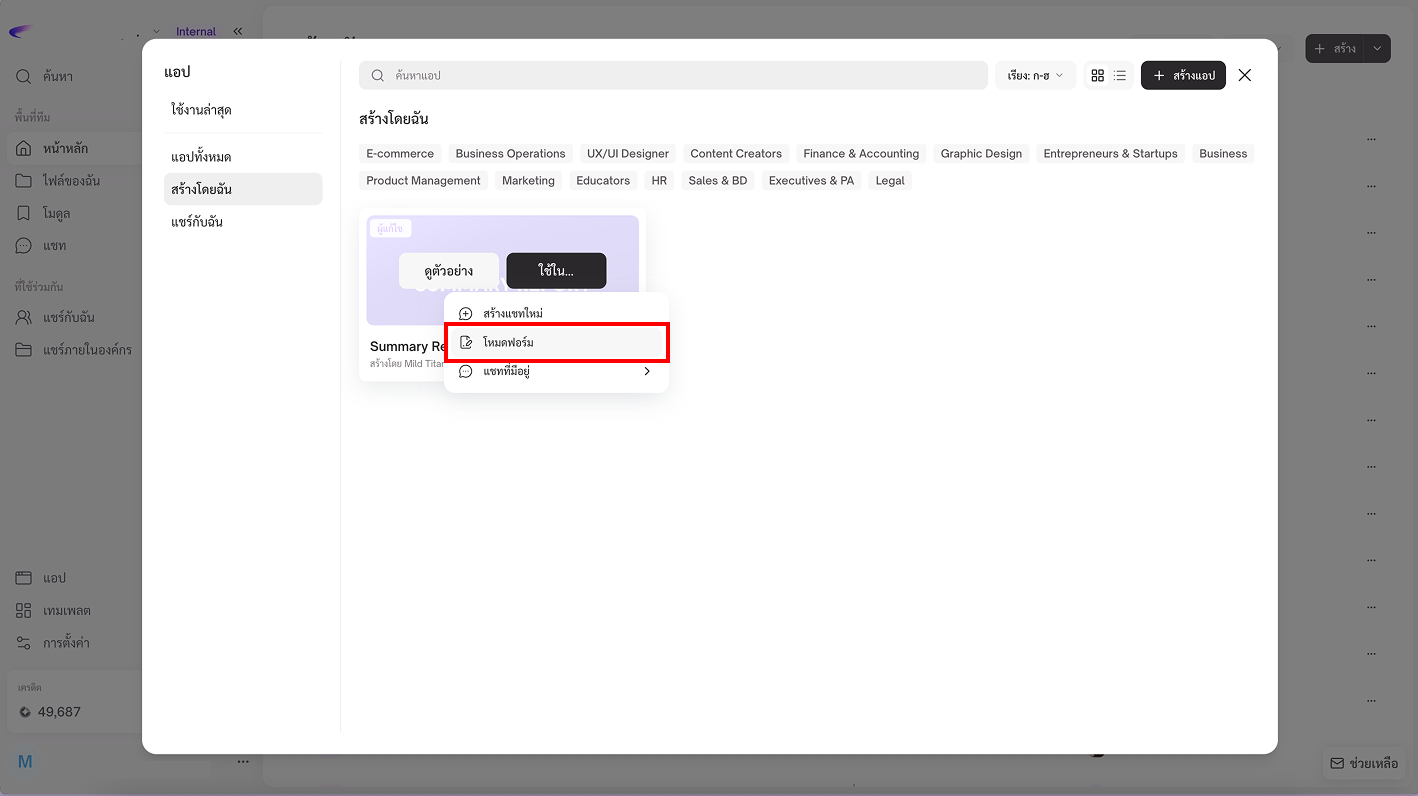Open the 'ใช้ใน...' dropdown button
The height and width of the screenshot is (796, 1418).
[556, 271]
